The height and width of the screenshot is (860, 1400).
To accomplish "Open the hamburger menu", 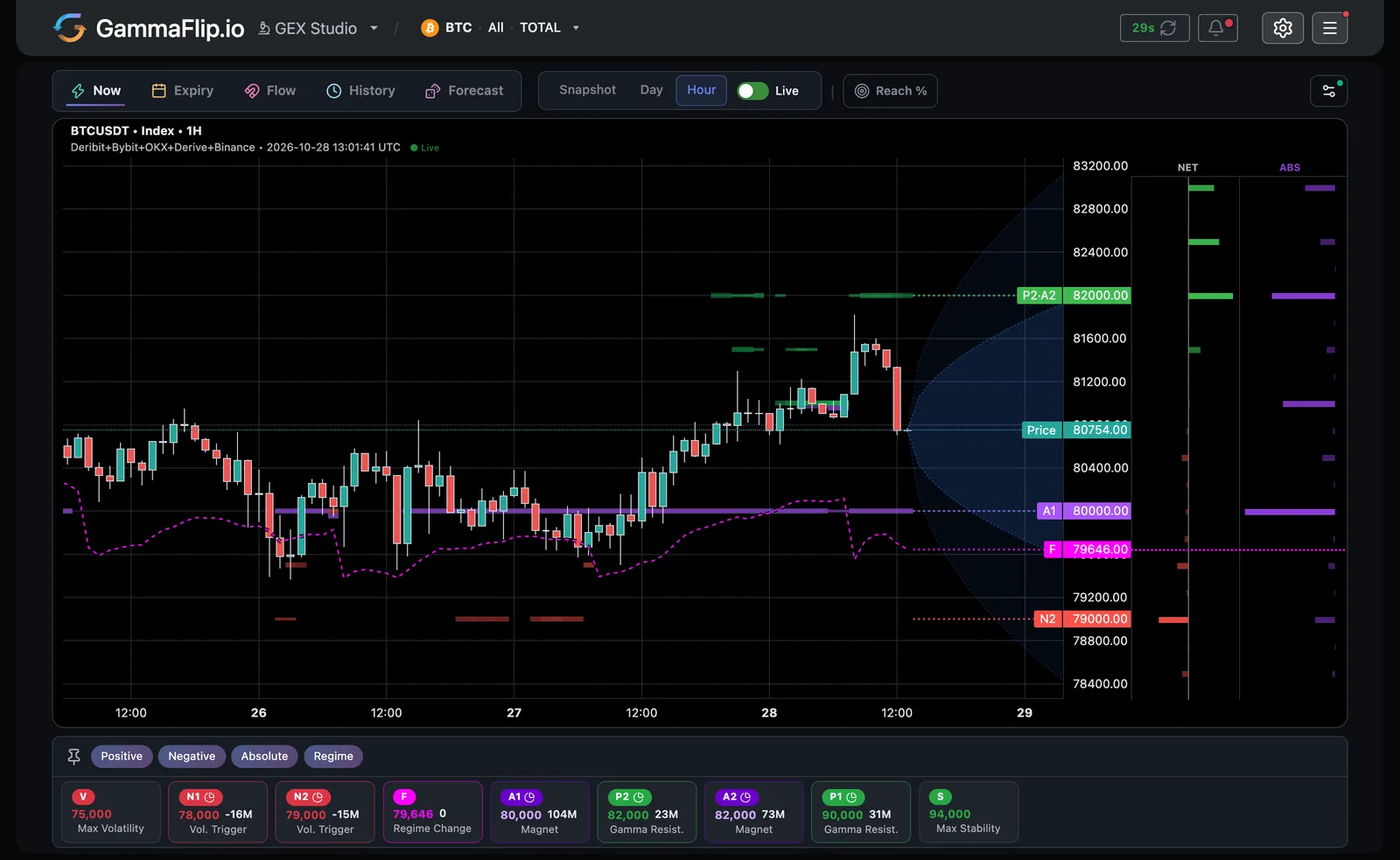I will 1330,28.
